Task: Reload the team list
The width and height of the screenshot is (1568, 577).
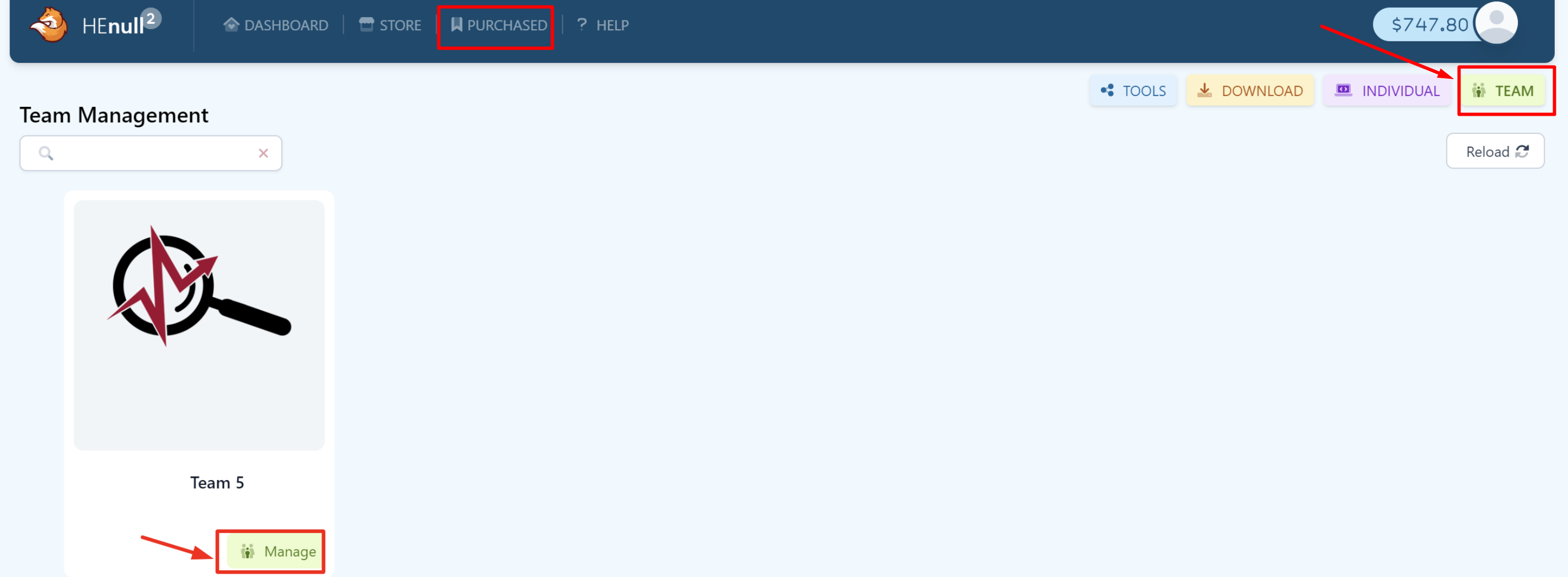Action: pos(1494,152)
